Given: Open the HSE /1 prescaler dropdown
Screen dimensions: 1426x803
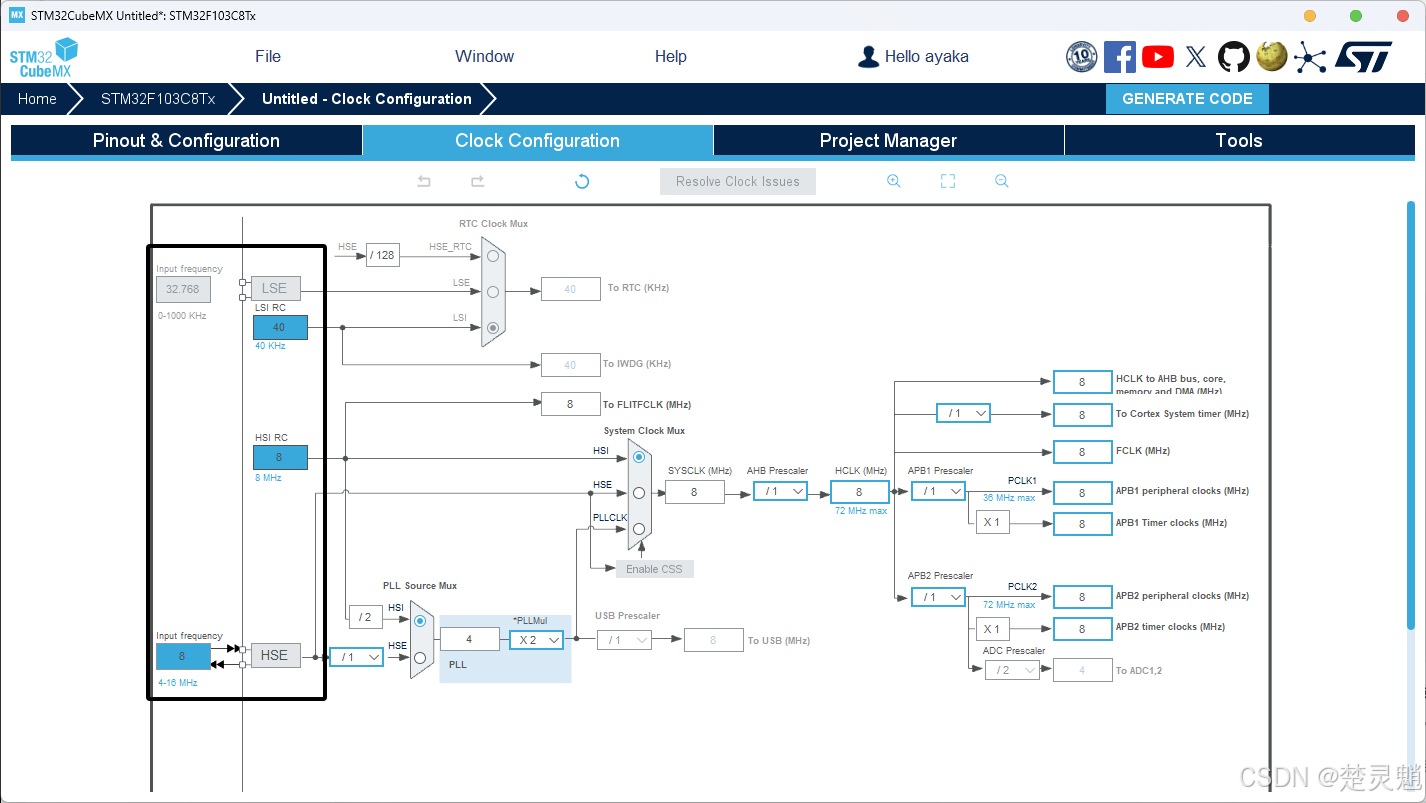Looking at the screenshot, I should [357, 657].
